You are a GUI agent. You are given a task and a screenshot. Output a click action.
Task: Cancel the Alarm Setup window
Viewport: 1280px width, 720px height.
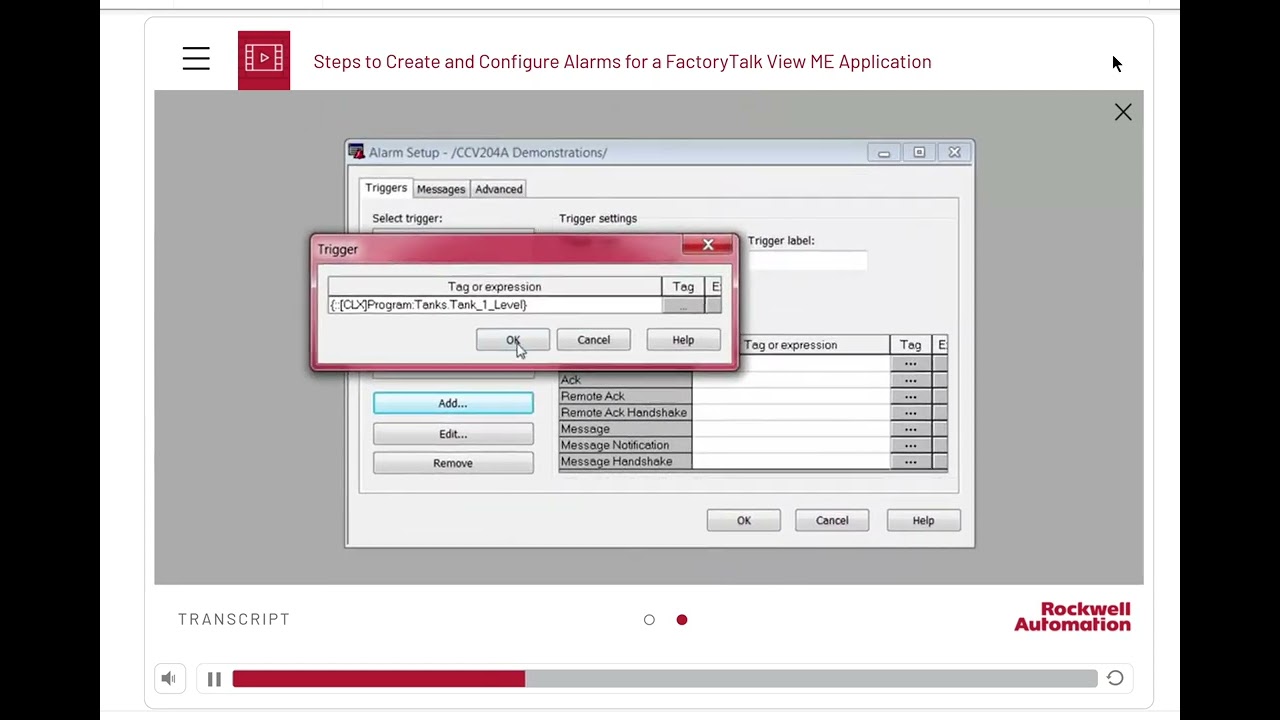click(x=832, y=520)
